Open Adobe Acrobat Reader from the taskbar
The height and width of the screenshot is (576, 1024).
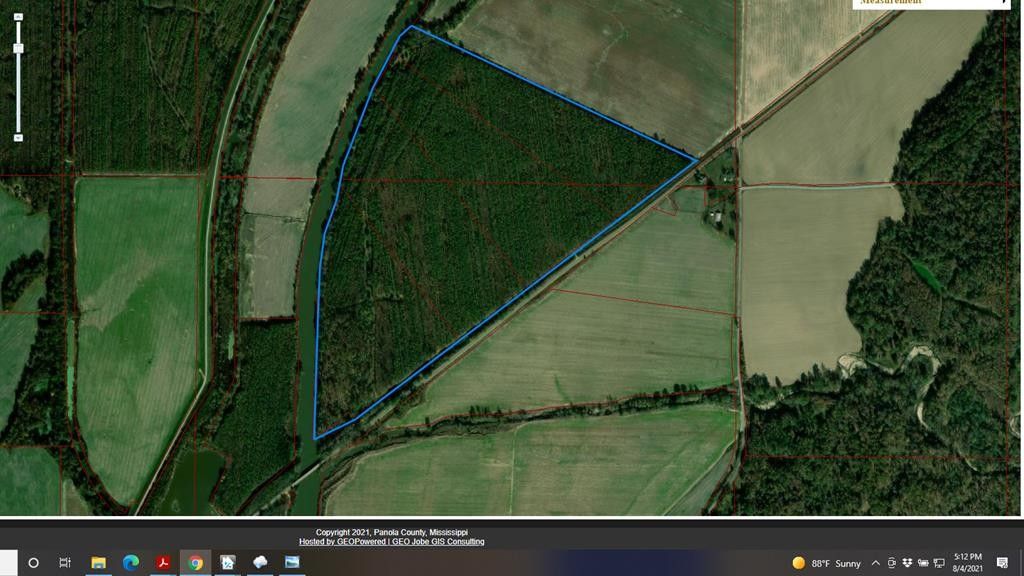163,562
